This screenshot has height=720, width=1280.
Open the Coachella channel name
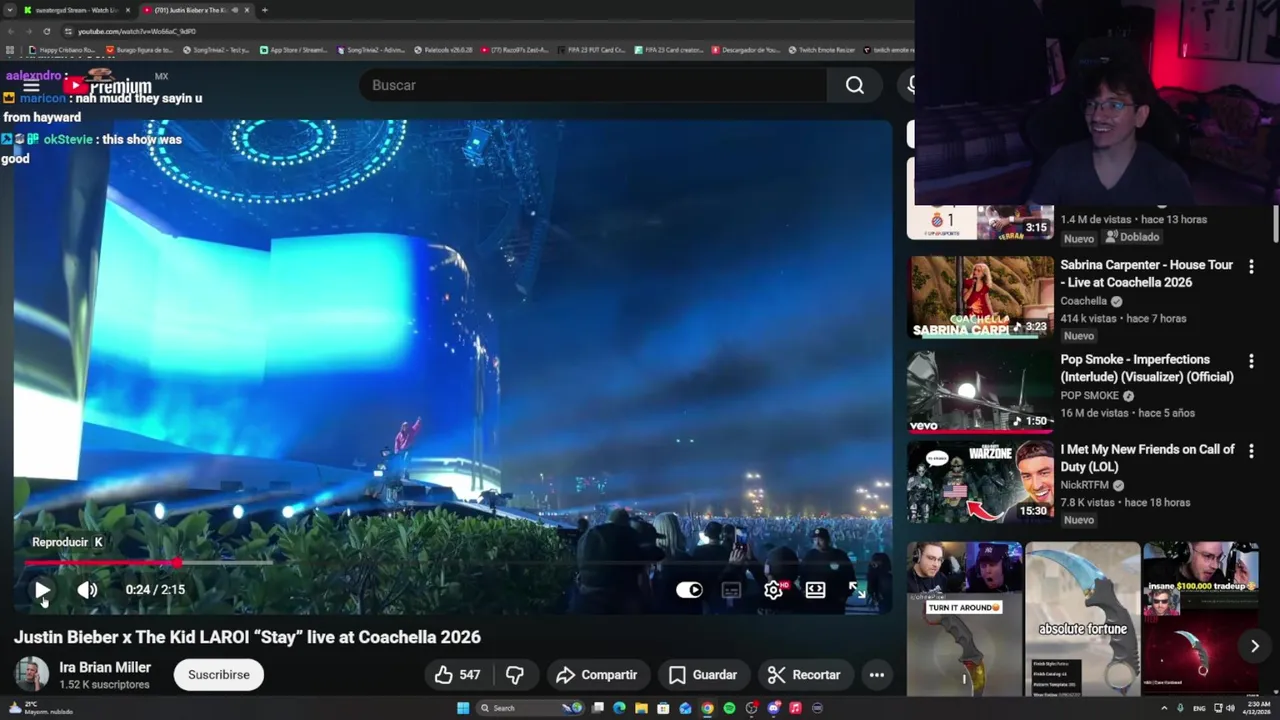pos(1083,301)
